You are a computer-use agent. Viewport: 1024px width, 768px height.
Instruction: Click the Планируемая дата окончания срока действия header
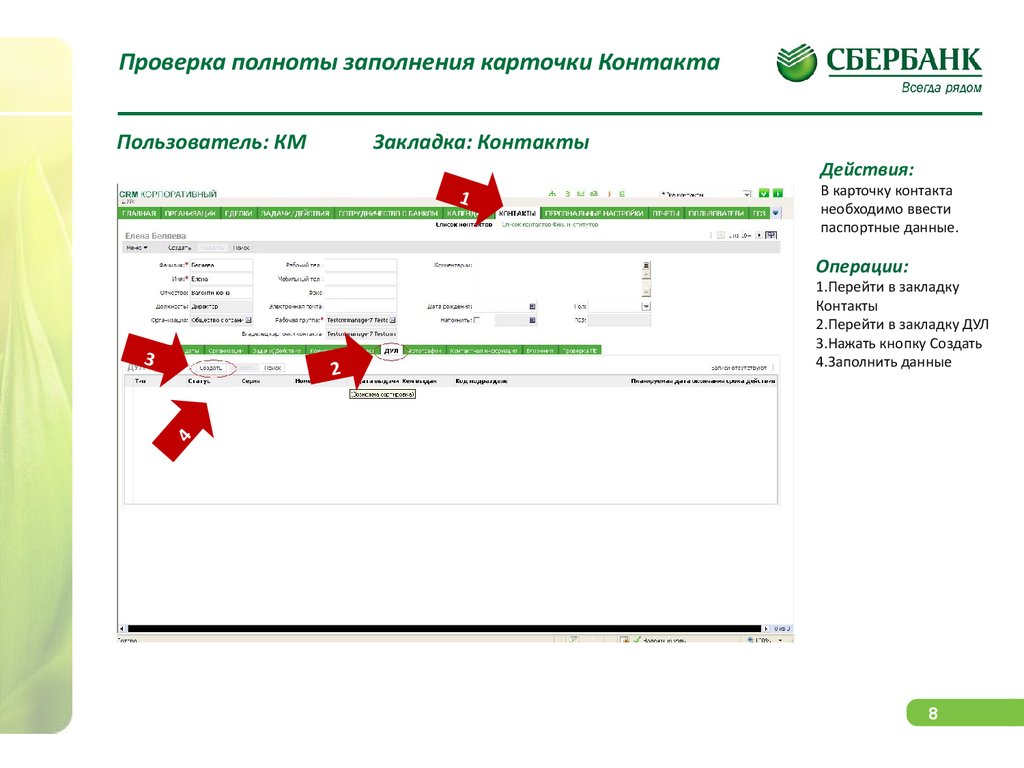[x=703, y=381]
